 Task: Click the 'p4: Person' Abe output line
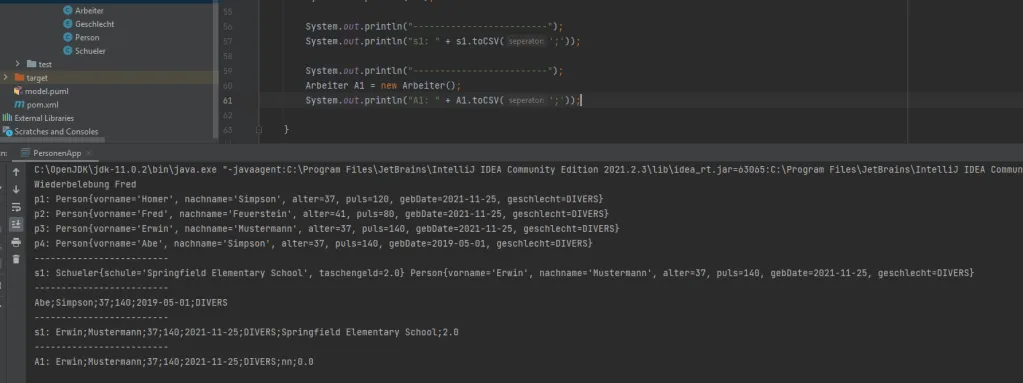click(x=314, y=243)
